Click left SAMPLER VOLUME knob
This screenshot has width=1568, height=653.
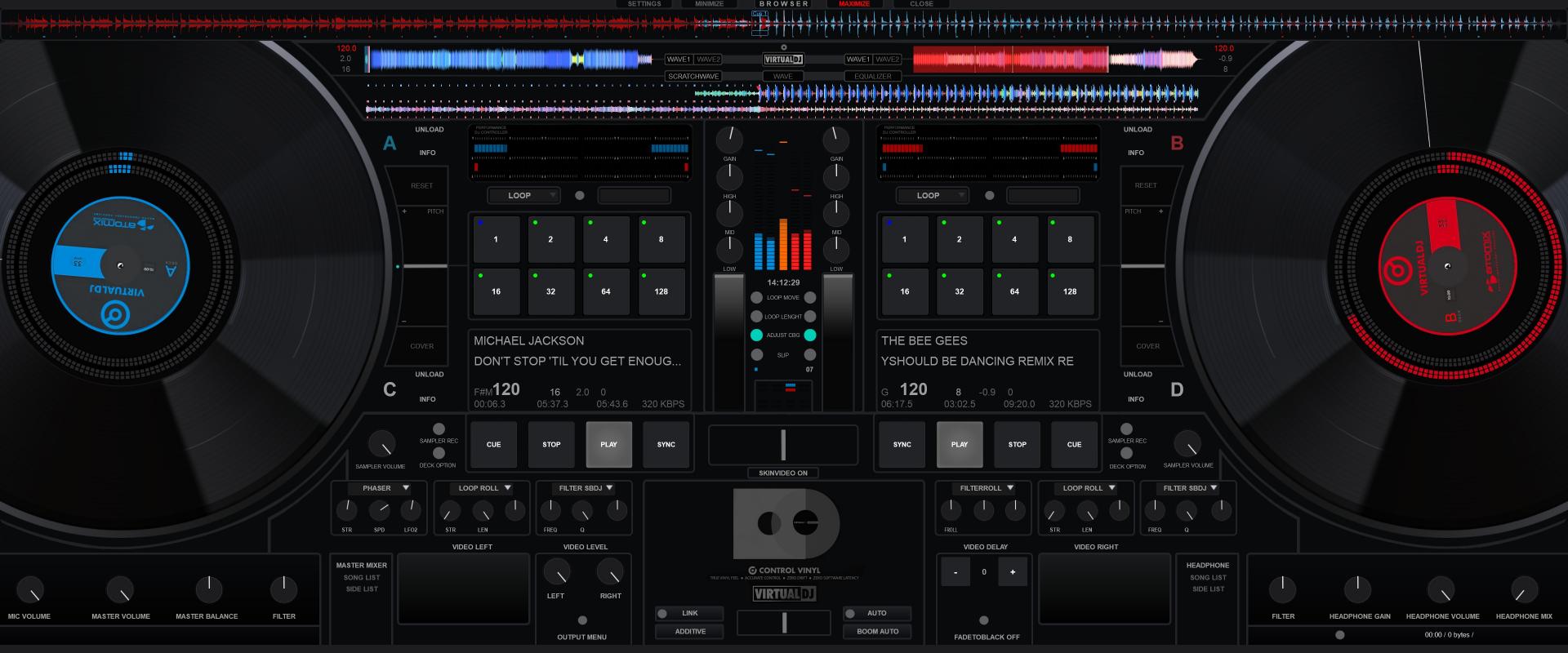coord(381,445)
